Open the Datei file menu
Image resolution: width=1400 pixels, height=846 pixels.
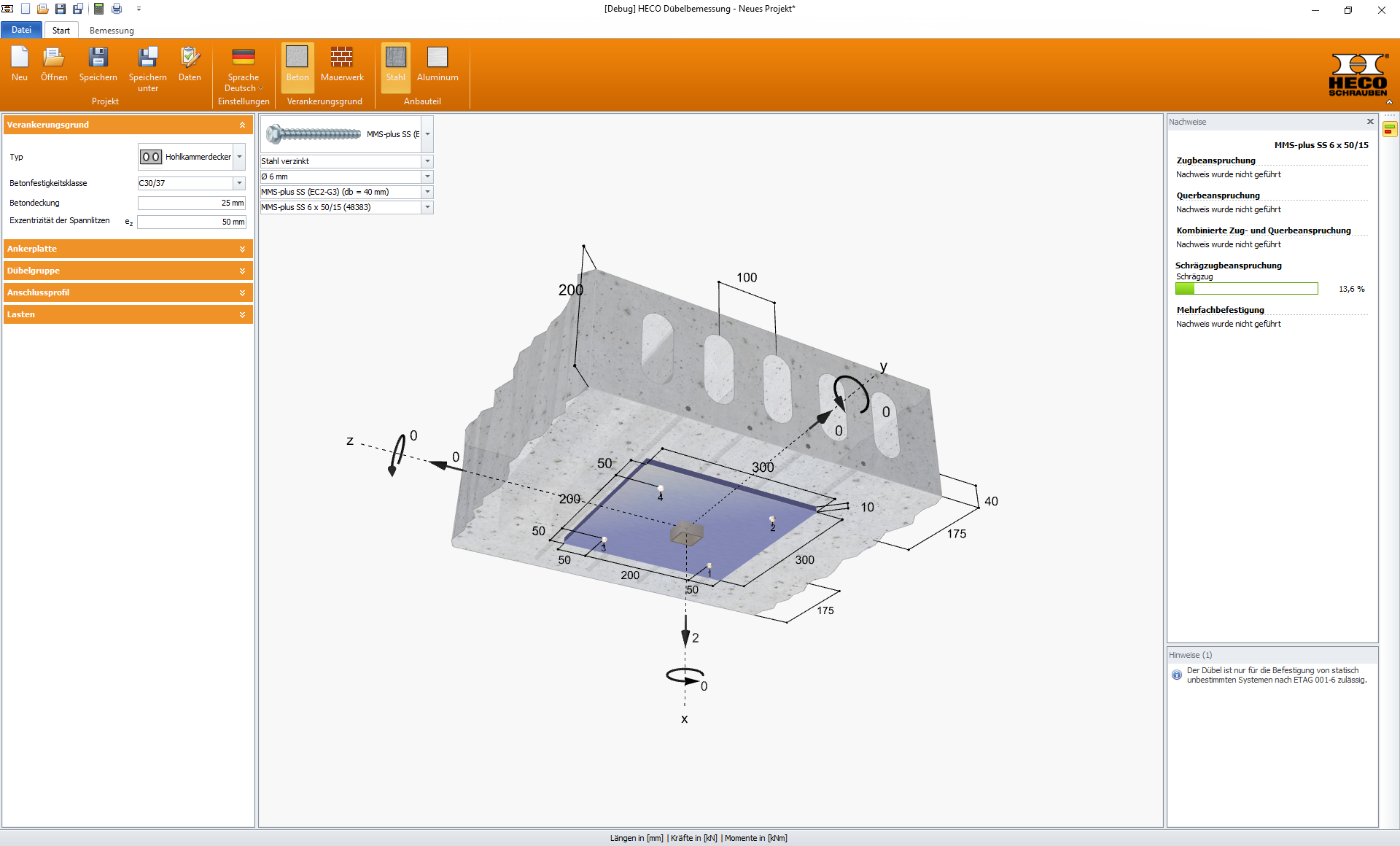pos(21,30)
